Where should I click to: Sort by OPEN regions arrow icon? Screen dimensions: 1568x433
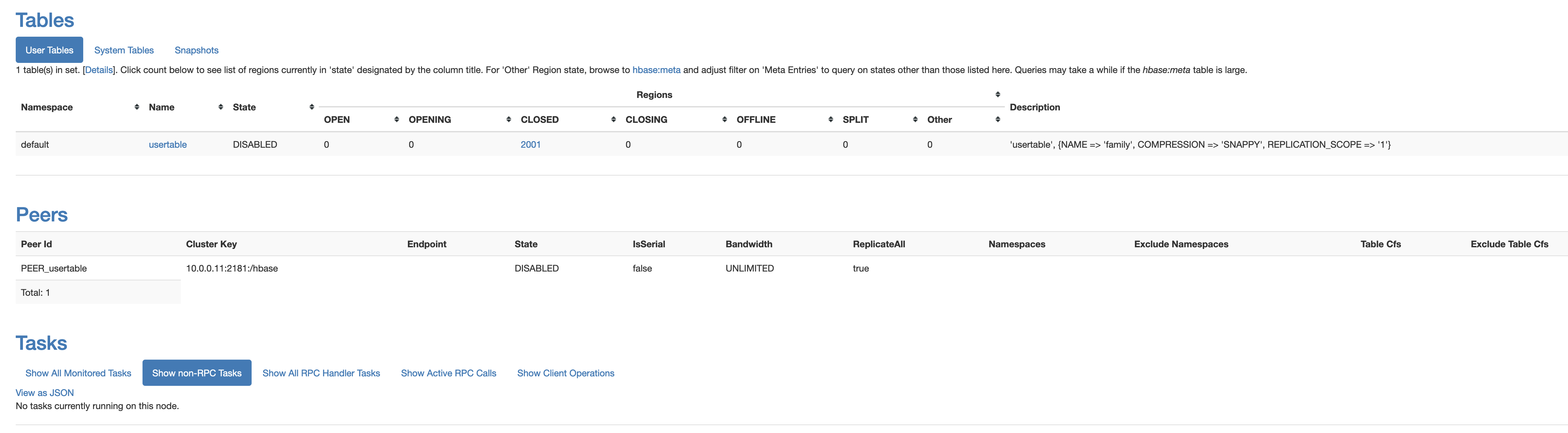tap(396, 120)
